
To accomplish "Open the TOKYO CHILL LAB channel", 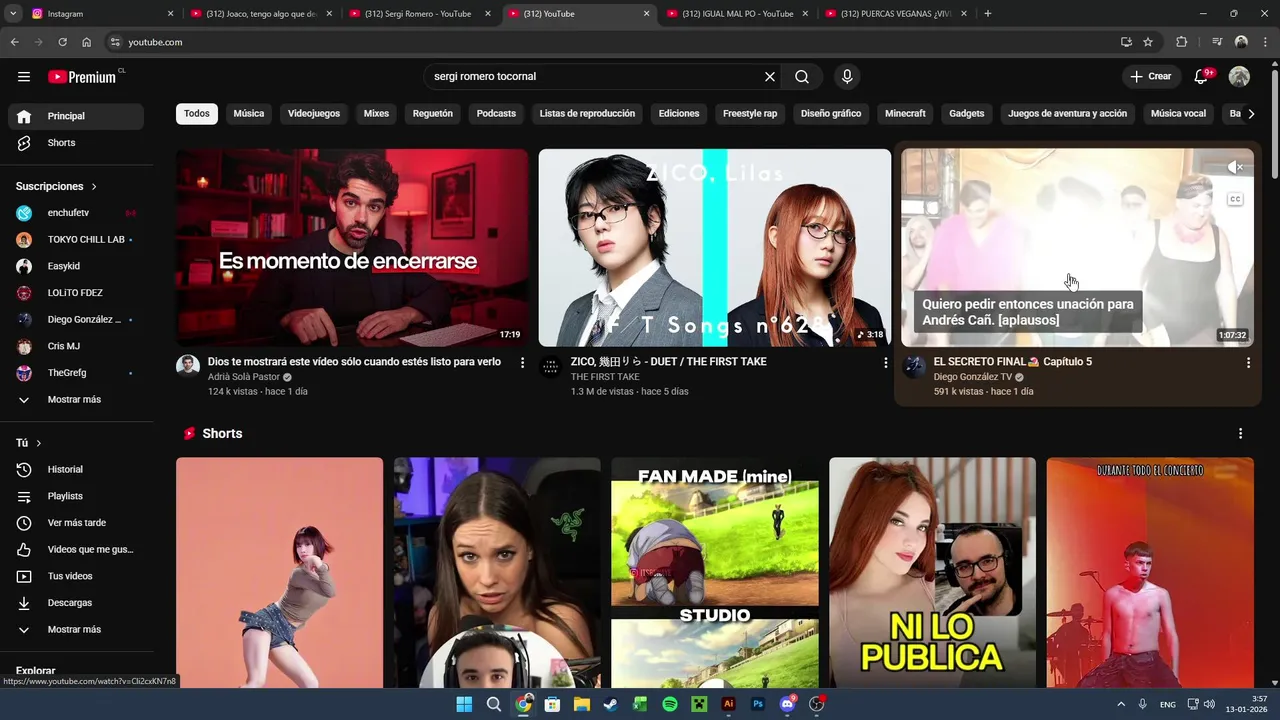I will (x=76, y=240).
